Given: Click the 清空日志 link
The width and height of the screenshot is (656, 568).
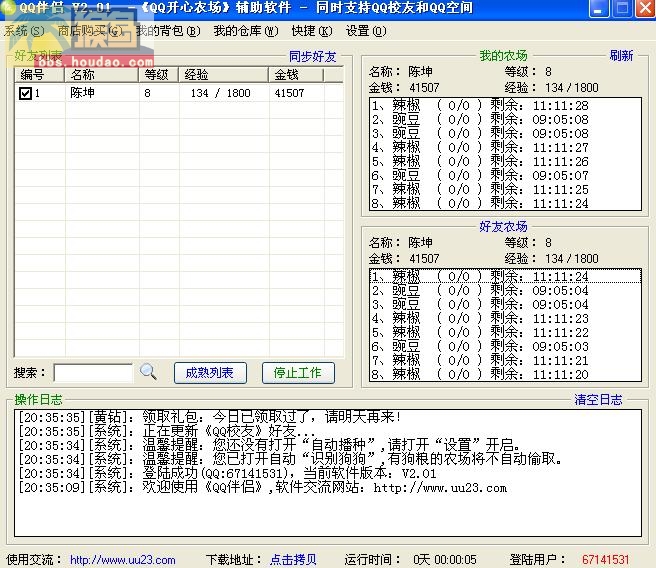Looking at the screenshot, I should pos(598,399).
